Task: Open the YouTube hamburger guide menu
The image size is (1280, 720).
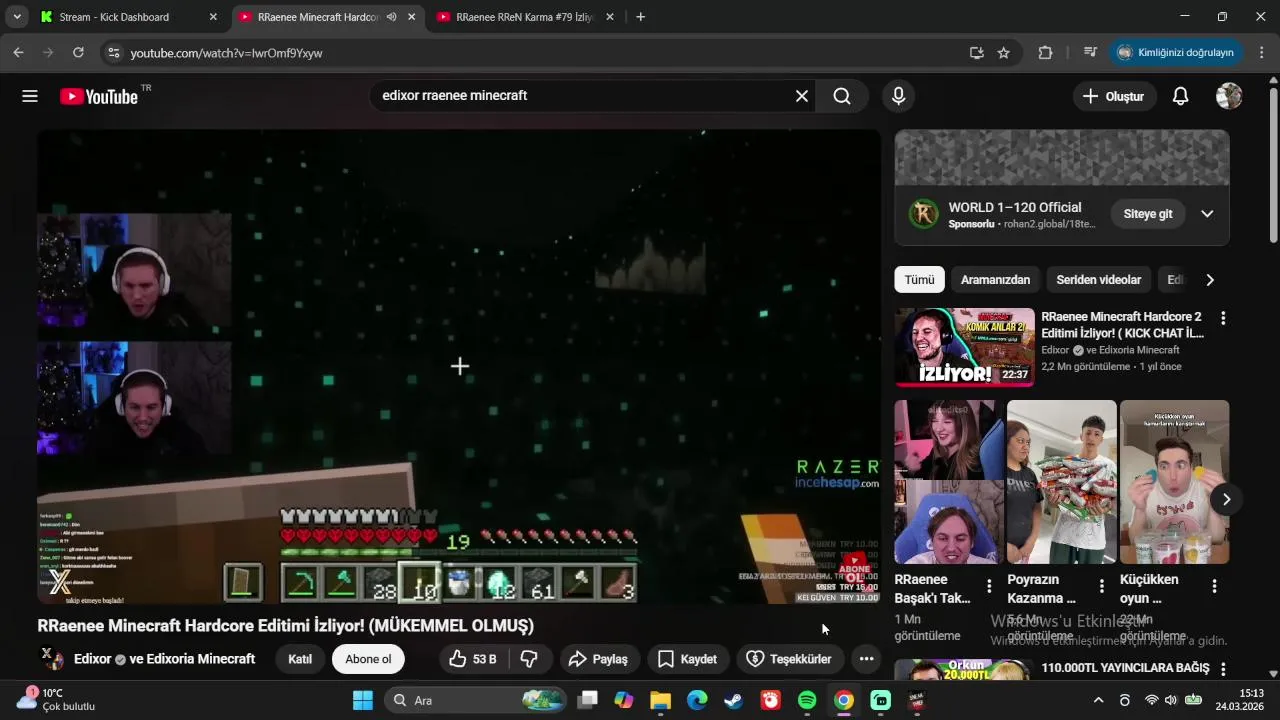Action: (x=30, y=96)
